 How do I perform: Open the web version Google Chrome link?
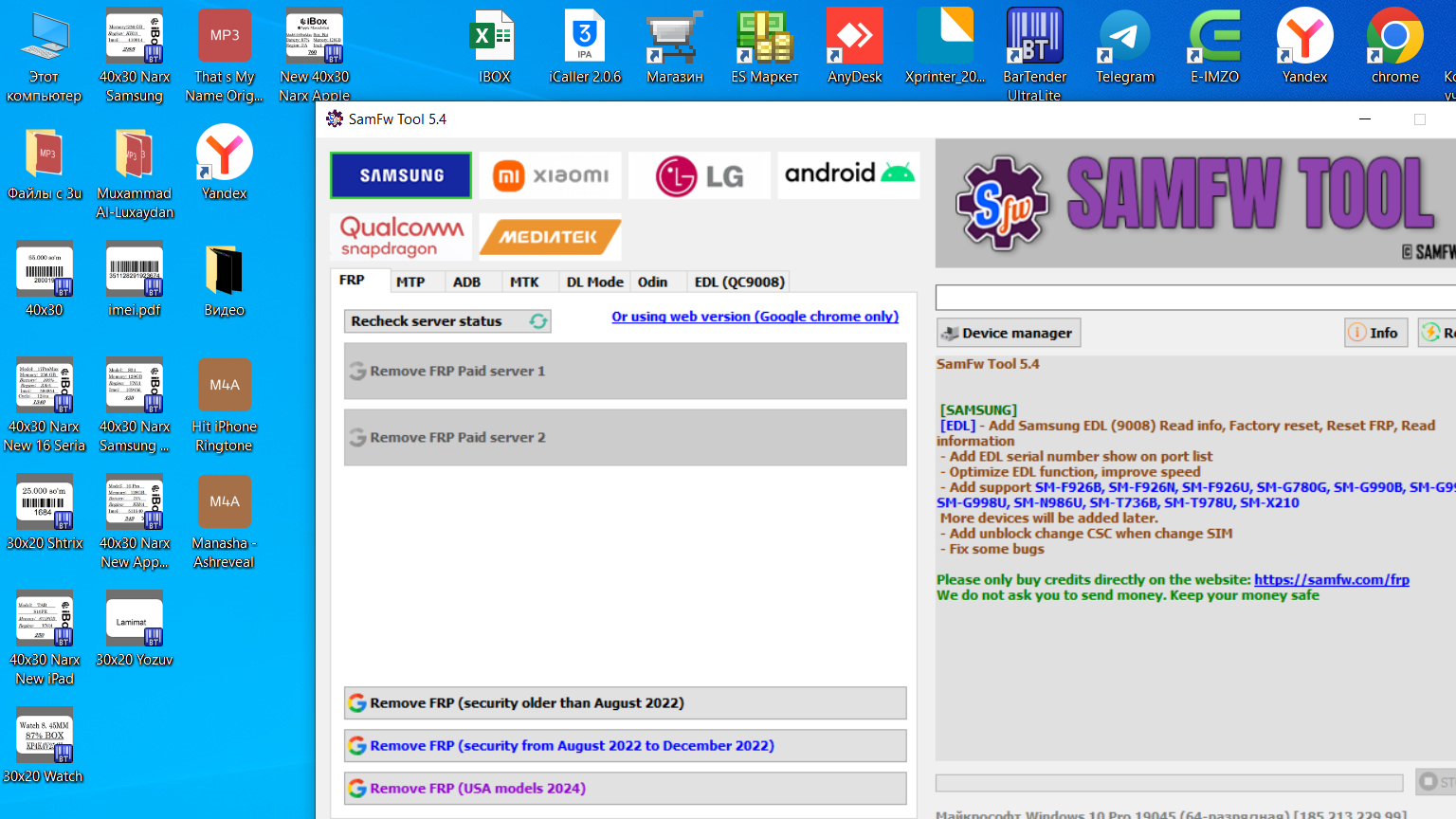coord(755,317)
